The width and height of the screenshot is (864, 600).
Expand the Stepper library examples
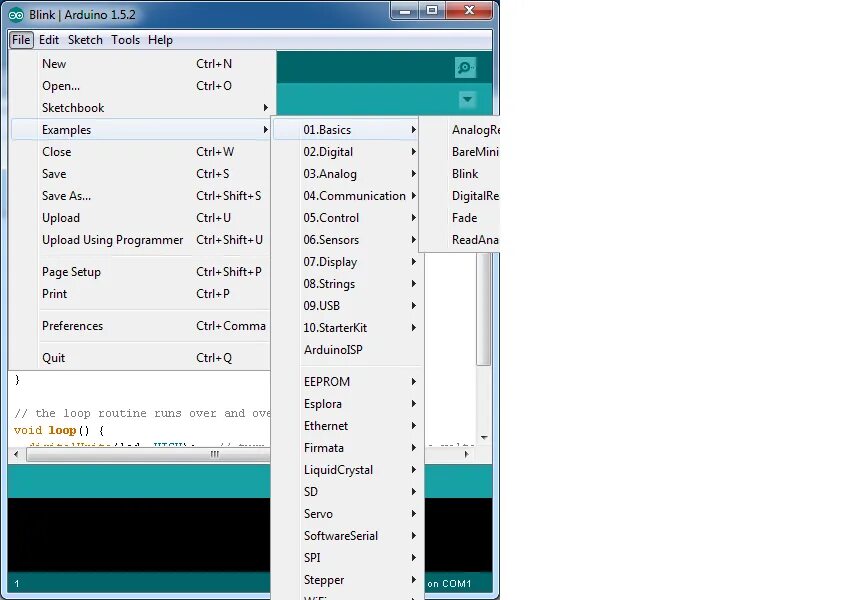point(347,581)
